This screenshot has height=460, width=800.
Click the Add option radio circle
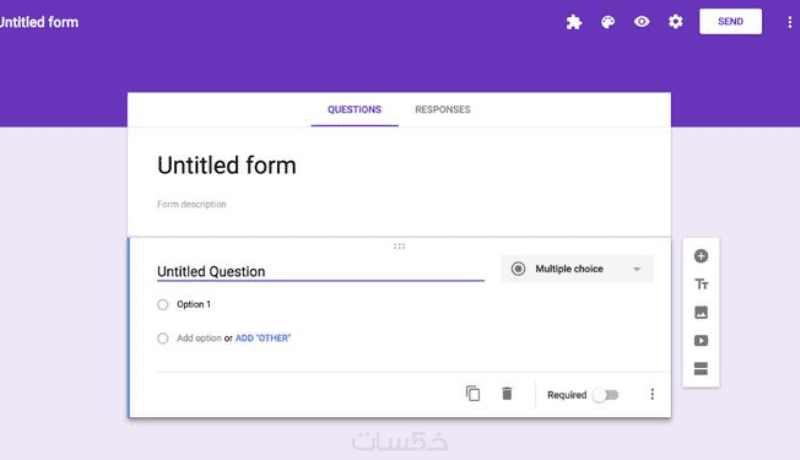coord(163,338)
